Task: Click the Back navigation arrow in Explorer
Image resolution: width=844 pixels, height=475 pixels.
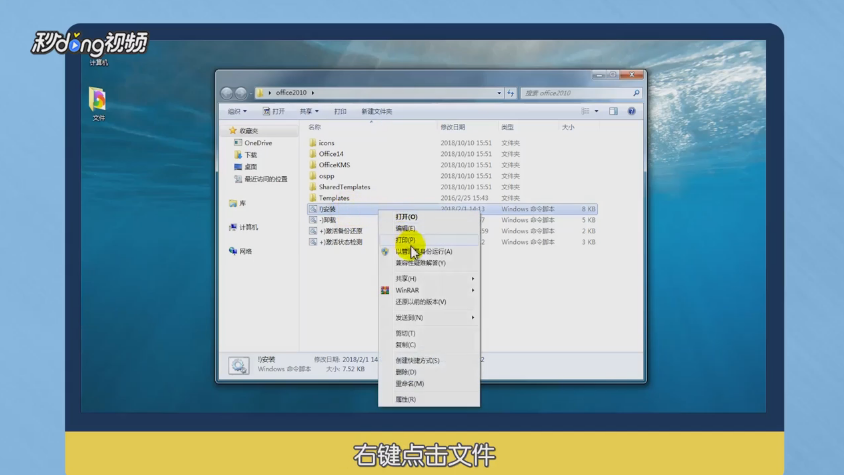Action: click(x=227, y=93)
